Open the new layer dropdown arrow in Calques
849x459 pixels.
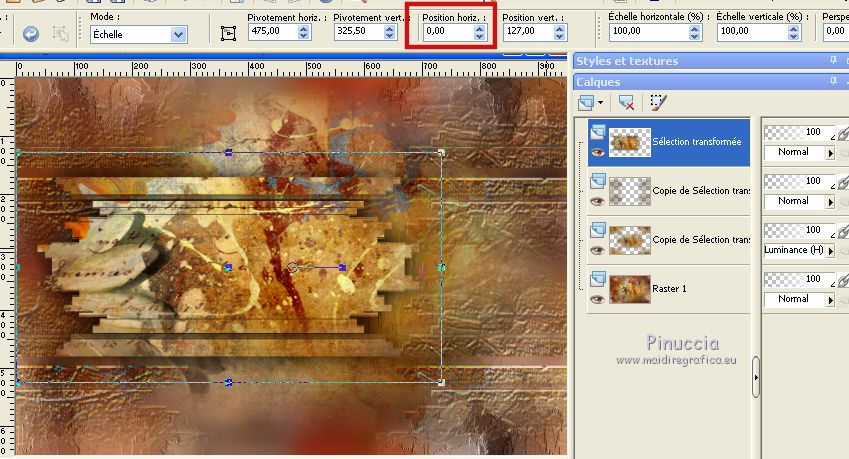click(x=600, y=102)
